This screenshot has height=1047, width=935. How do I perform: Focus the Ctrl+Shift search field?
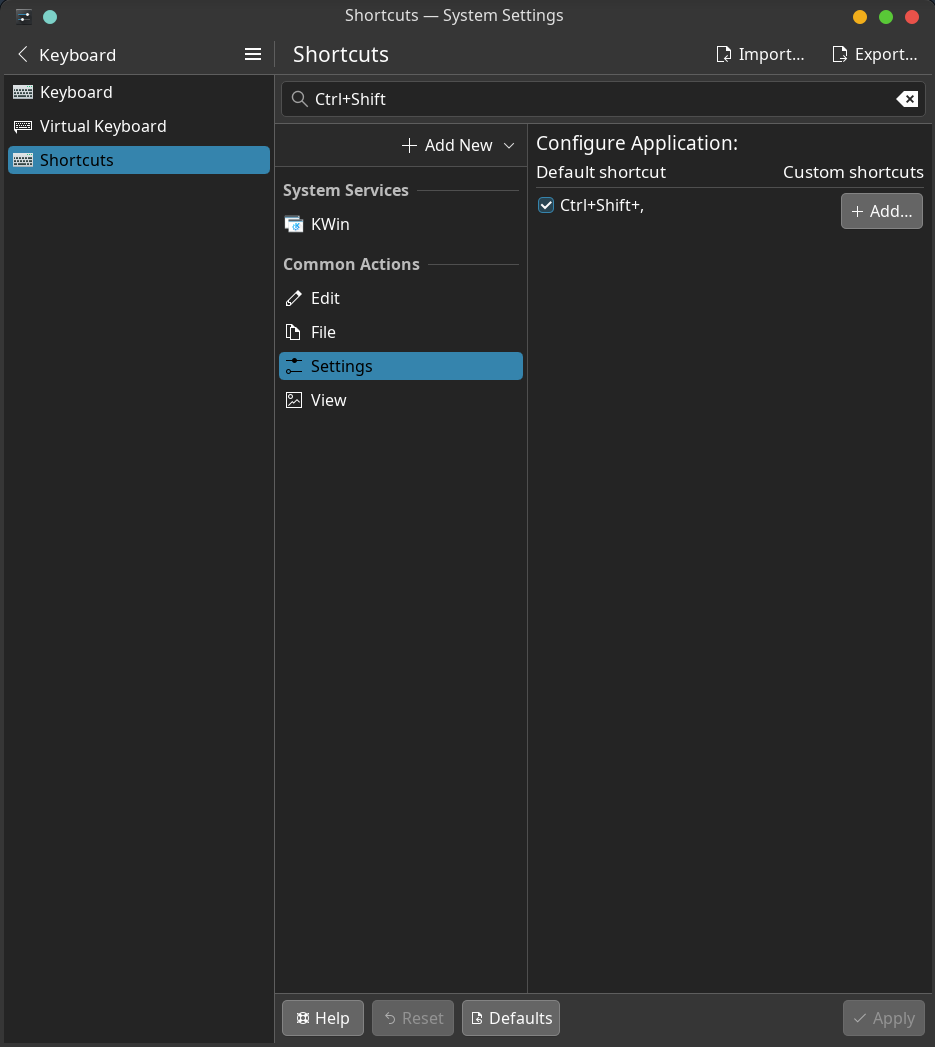click(603, 99)
